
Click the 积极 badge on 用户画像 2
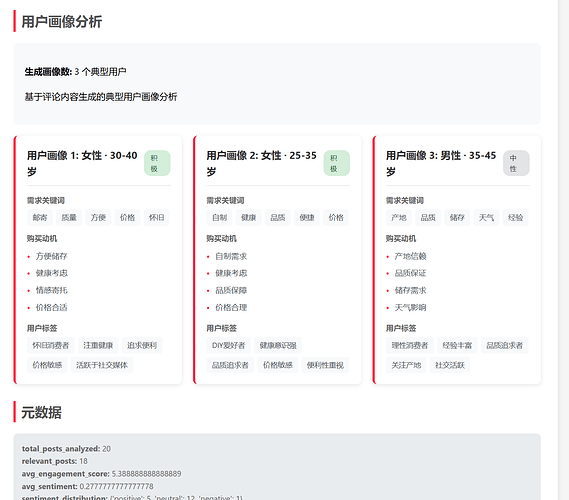(x=337, y=163)
